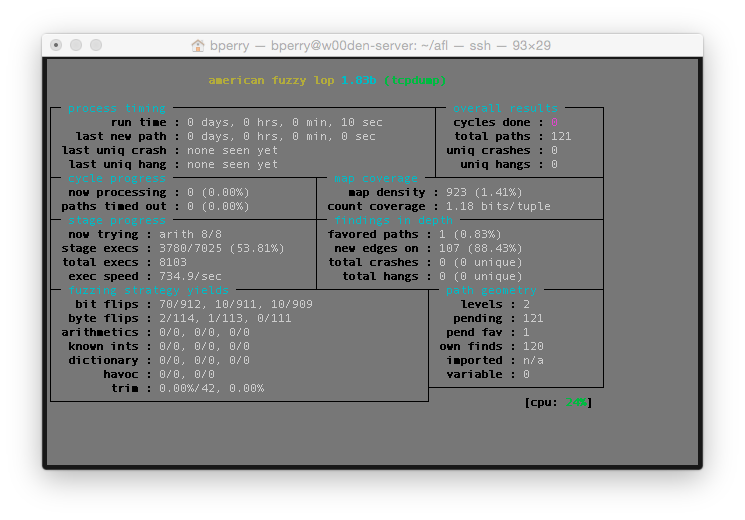
Task: Click the close window button
Action: tap(56, 45)
